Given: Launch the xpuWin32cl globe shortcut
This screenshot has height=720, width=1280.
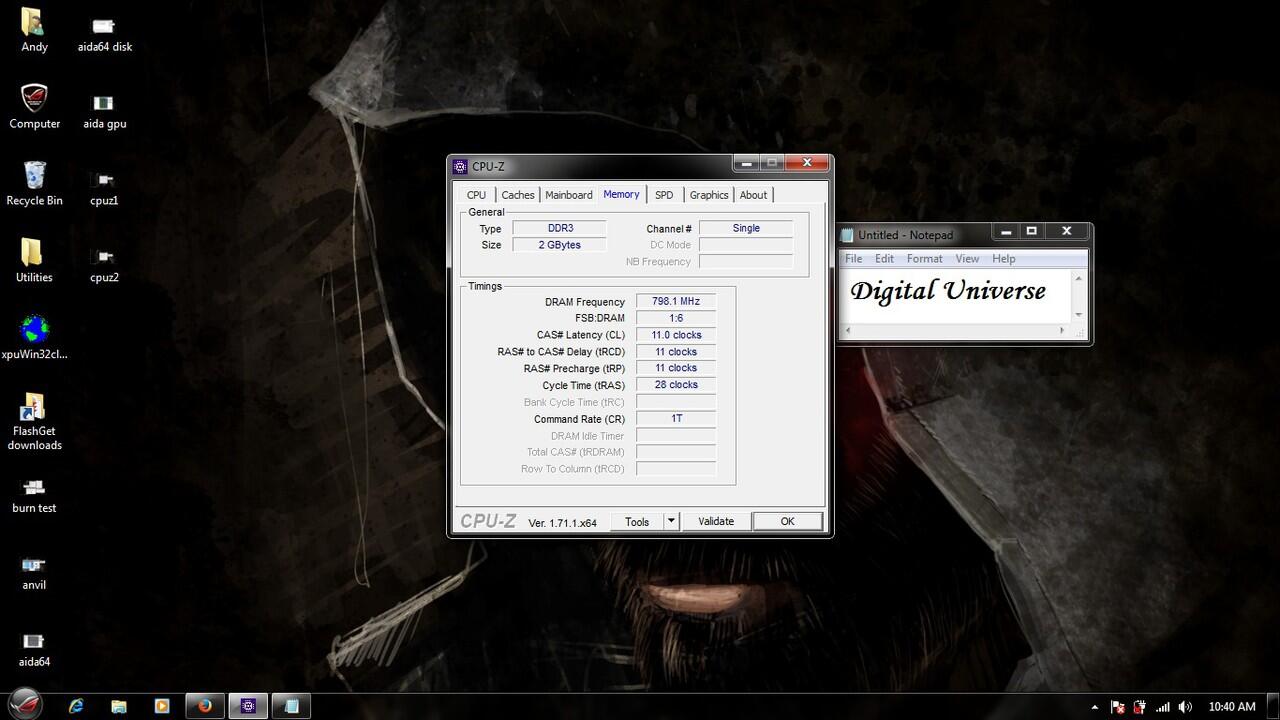Looking at the screenshot, I should coord(35,337).
